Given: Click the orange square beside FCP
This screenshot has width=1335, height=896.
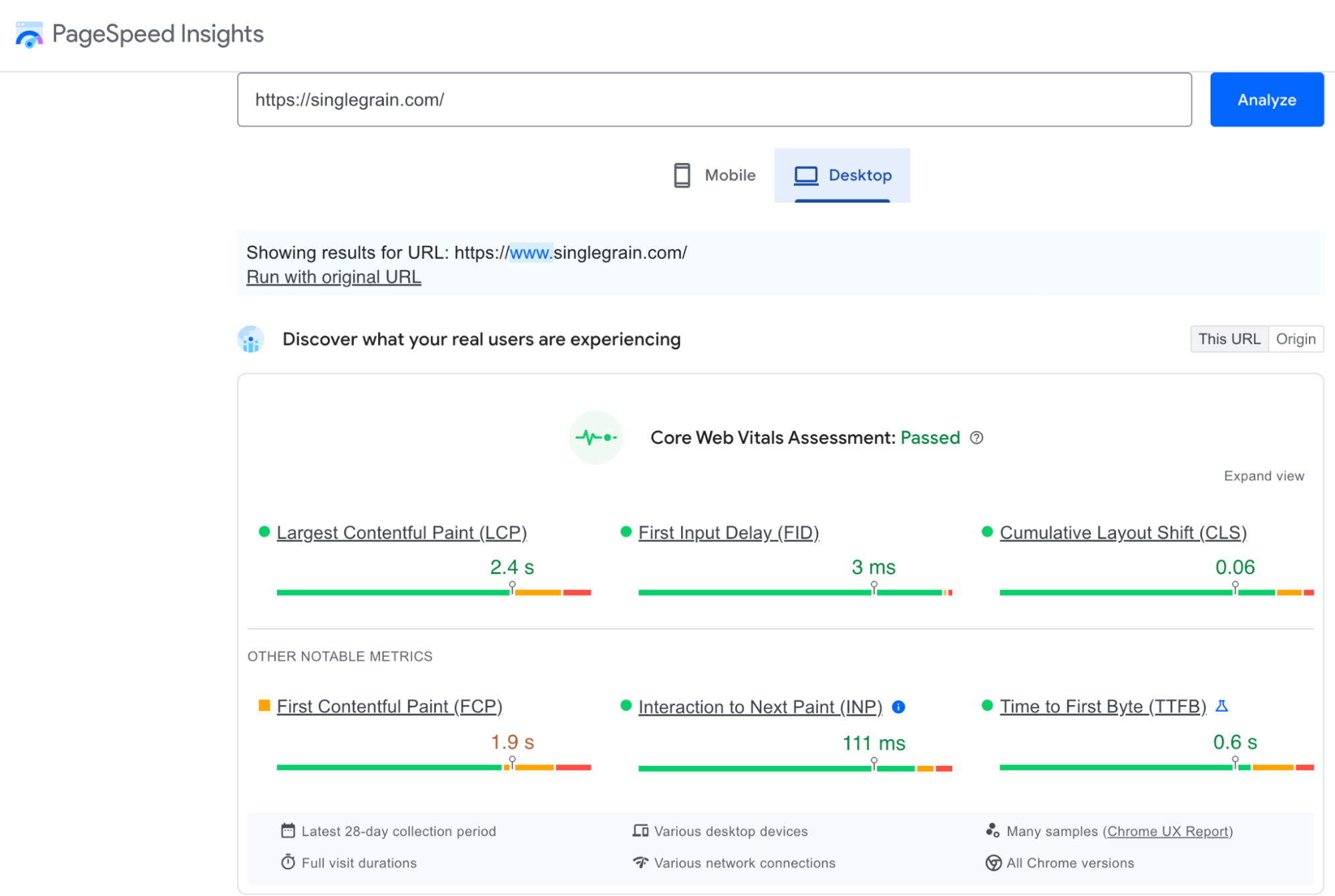Looking at the screenshot, I should coord(264,705).
